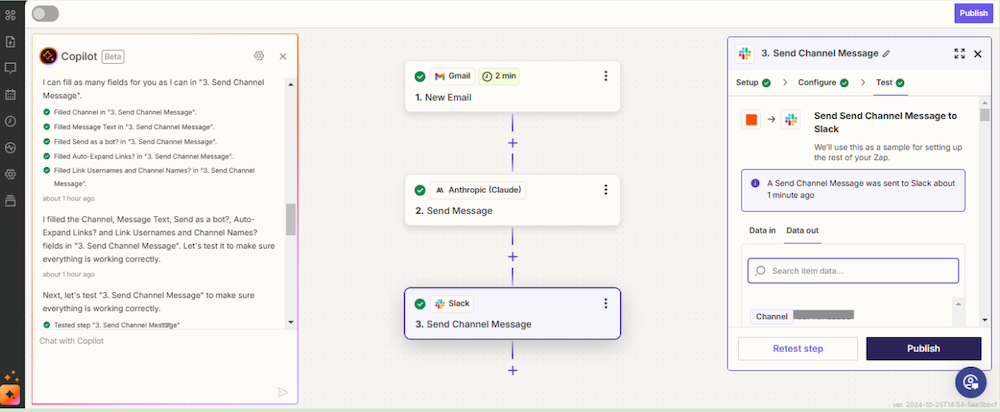Add step between Anthropic and Slack
Viewport: 1000px width, 412px height.
(x=512, y=256)
